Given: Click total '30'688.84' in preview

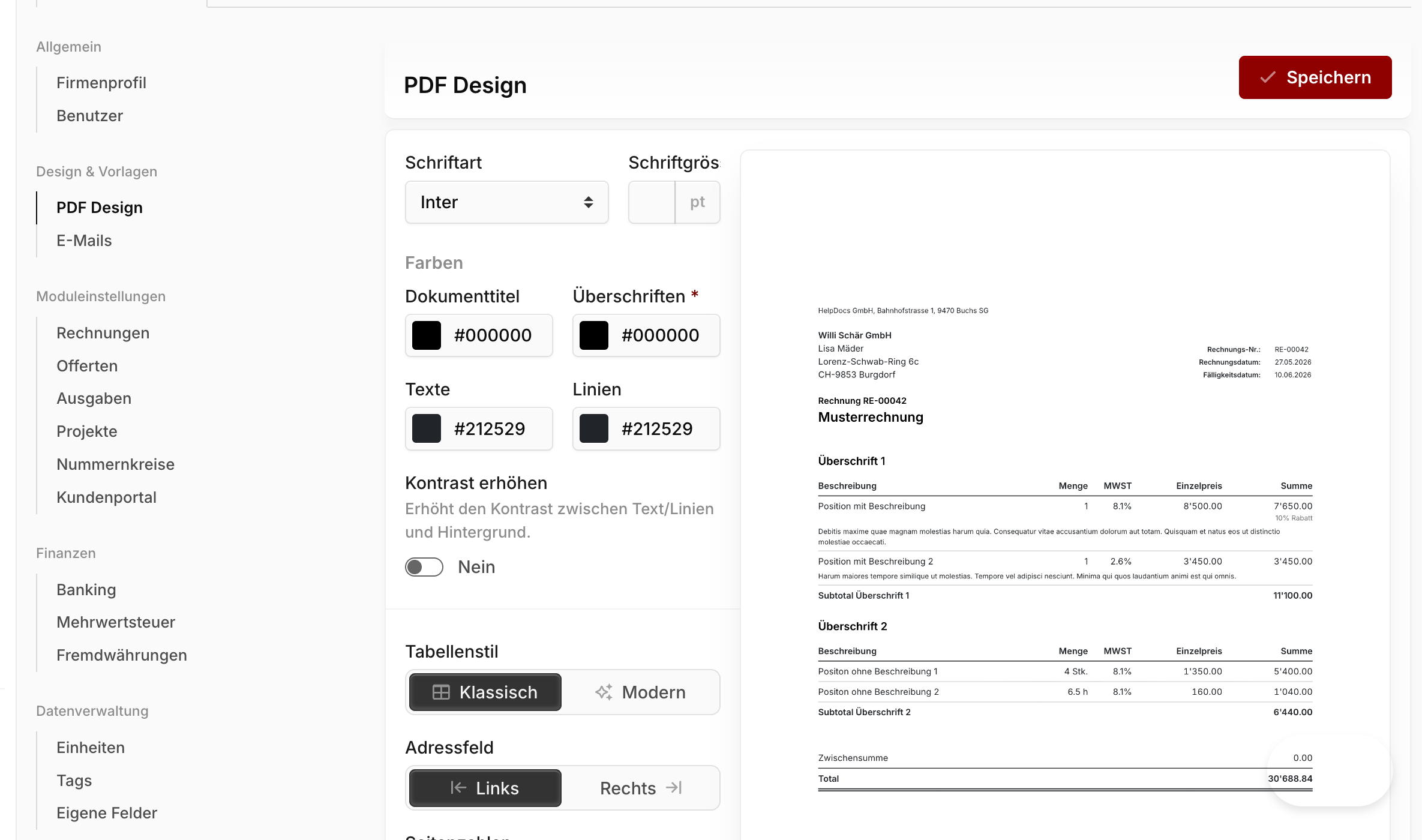Looking at the screenshot, I should click(x=1290, y=778).
